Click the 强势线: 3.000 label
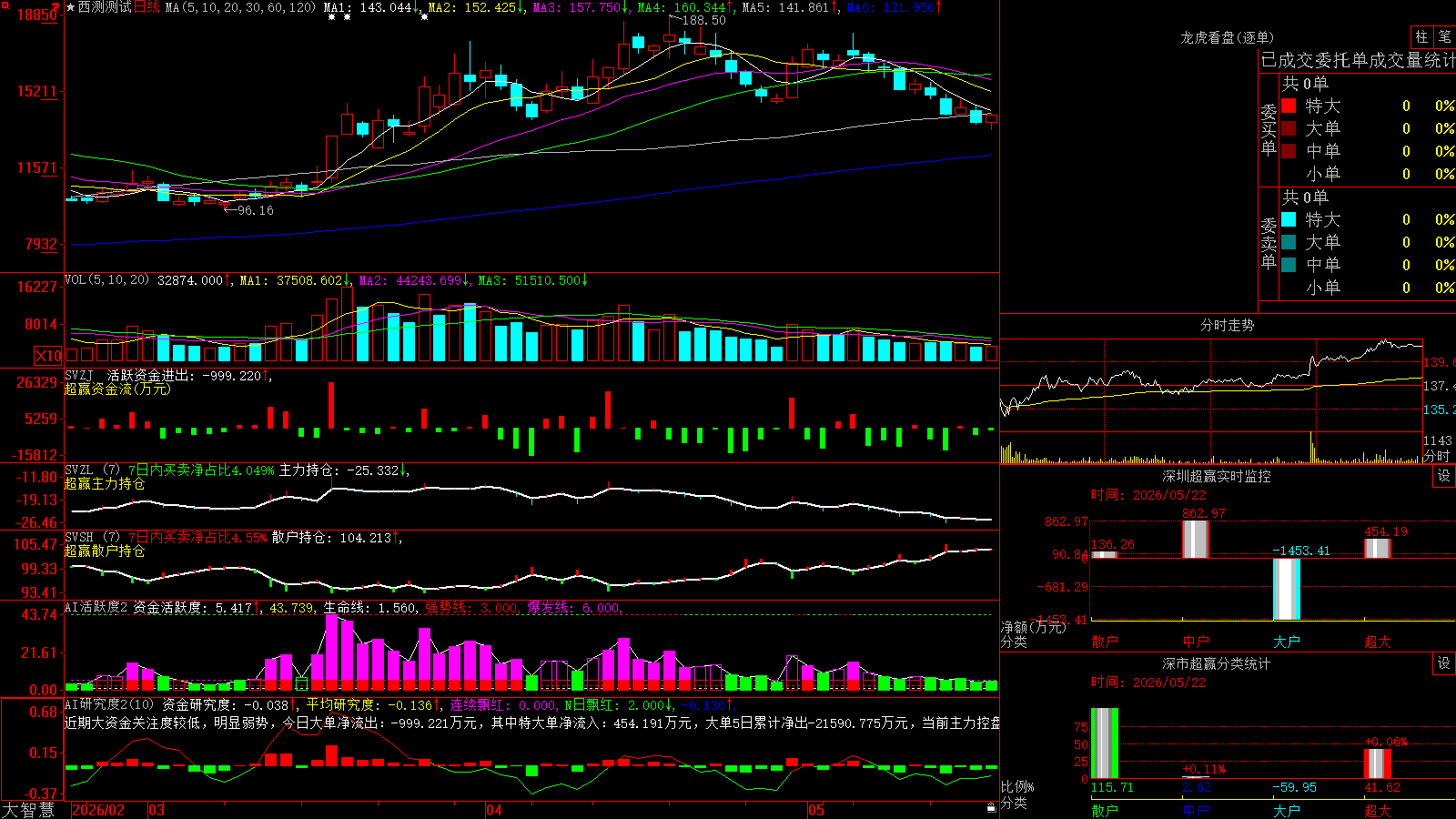 tap(471, 607)
